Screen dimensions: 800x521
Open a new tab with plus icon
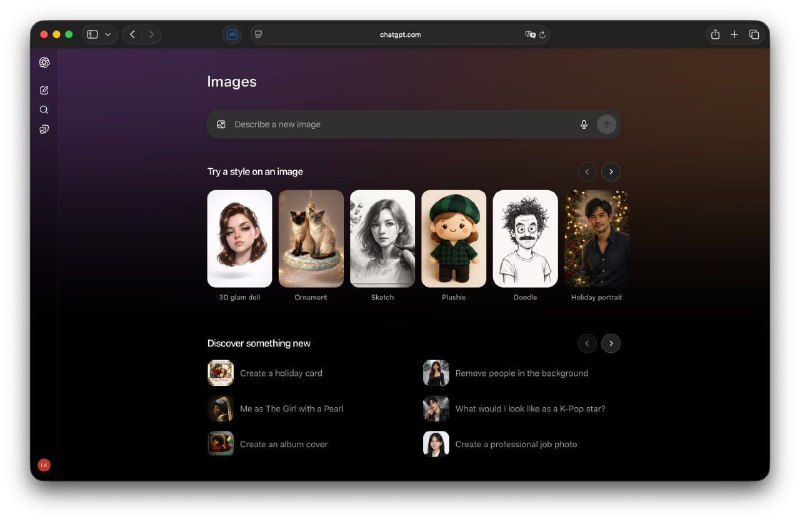pos(734,34)
